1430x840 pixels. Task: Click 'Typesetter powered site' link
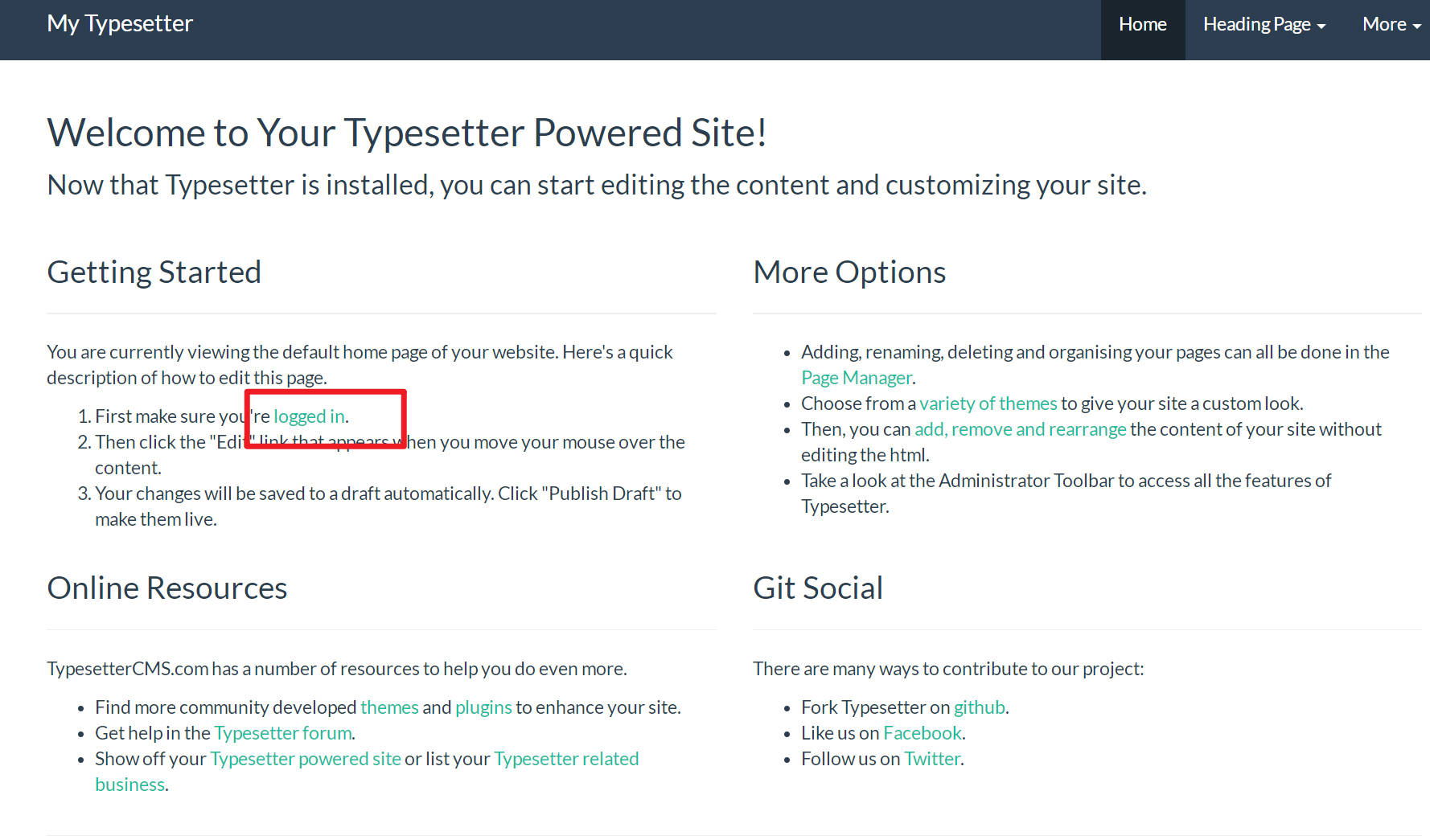click(306, 759)
